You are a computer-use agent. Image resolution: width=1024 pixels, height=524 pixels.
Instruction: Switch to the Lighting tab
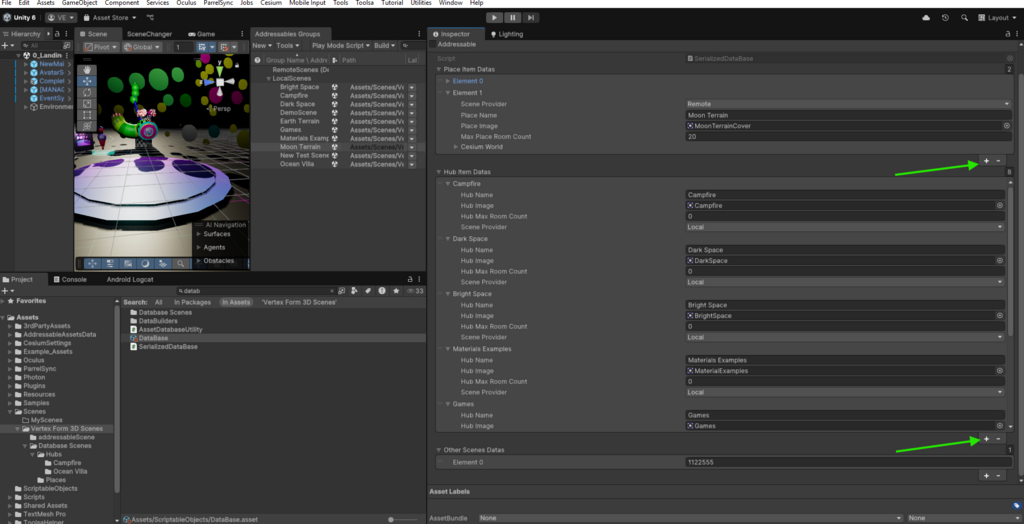click(x=506, y=34)
